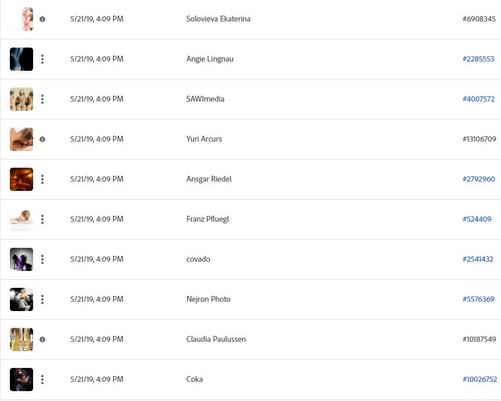Open the three-dot menu for SAWImedia
Screen dimensions: 501x401
(42, 99)
